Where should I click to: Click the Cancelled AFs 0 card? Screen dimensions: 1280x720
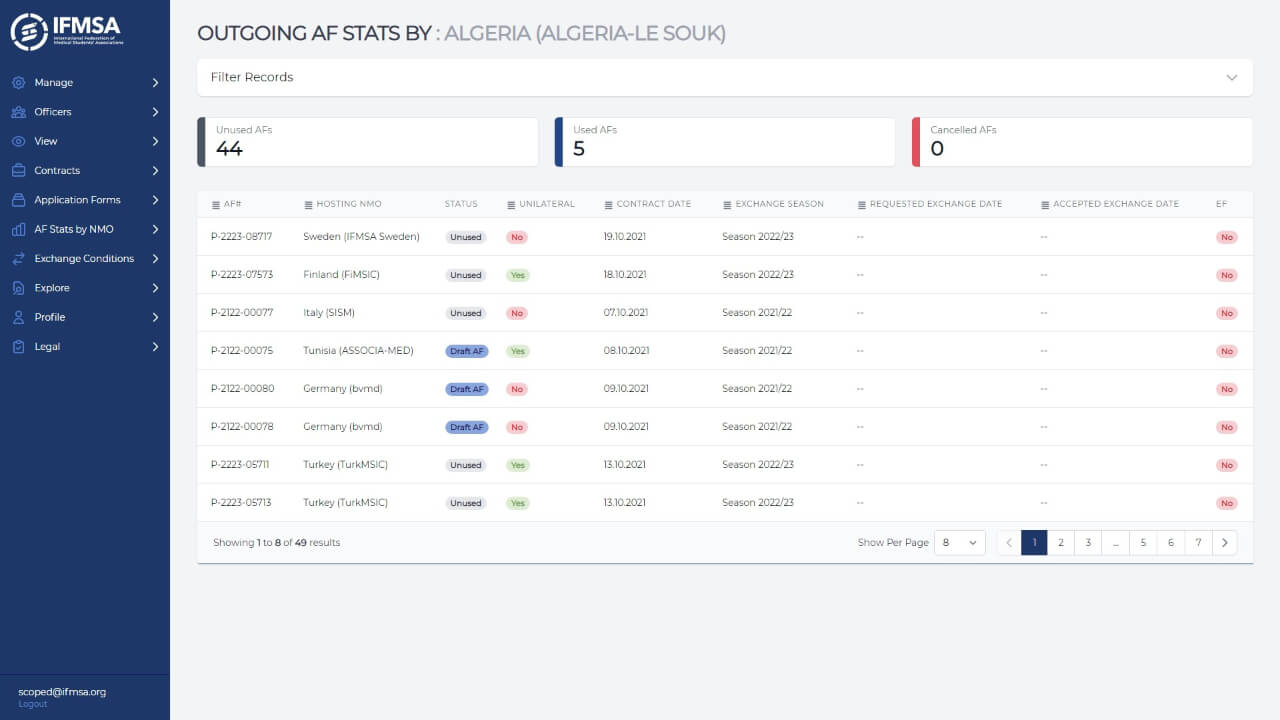point(1082,142)
